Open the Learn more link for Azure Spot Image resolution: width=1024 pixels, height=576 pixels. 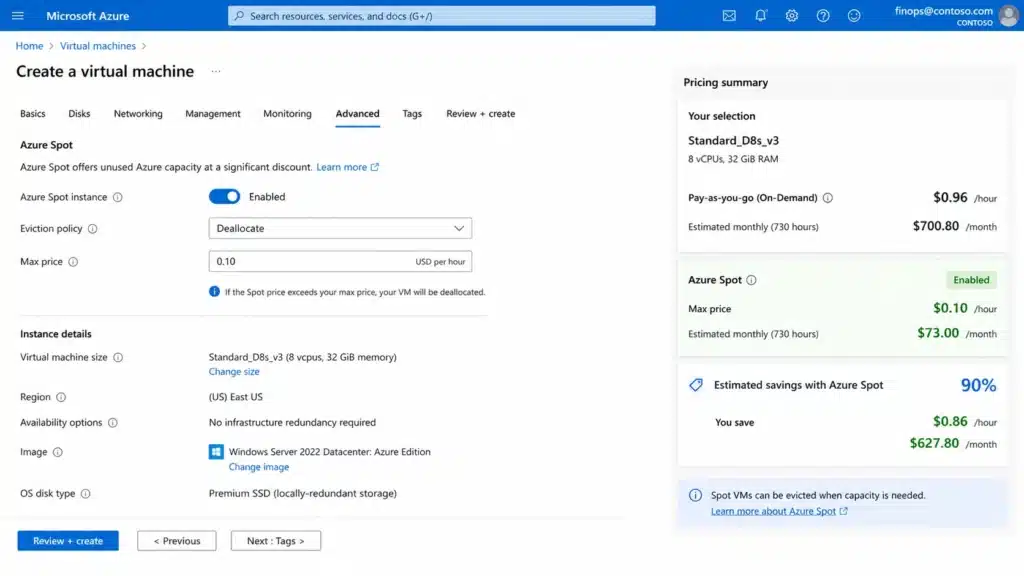point(342,167)
